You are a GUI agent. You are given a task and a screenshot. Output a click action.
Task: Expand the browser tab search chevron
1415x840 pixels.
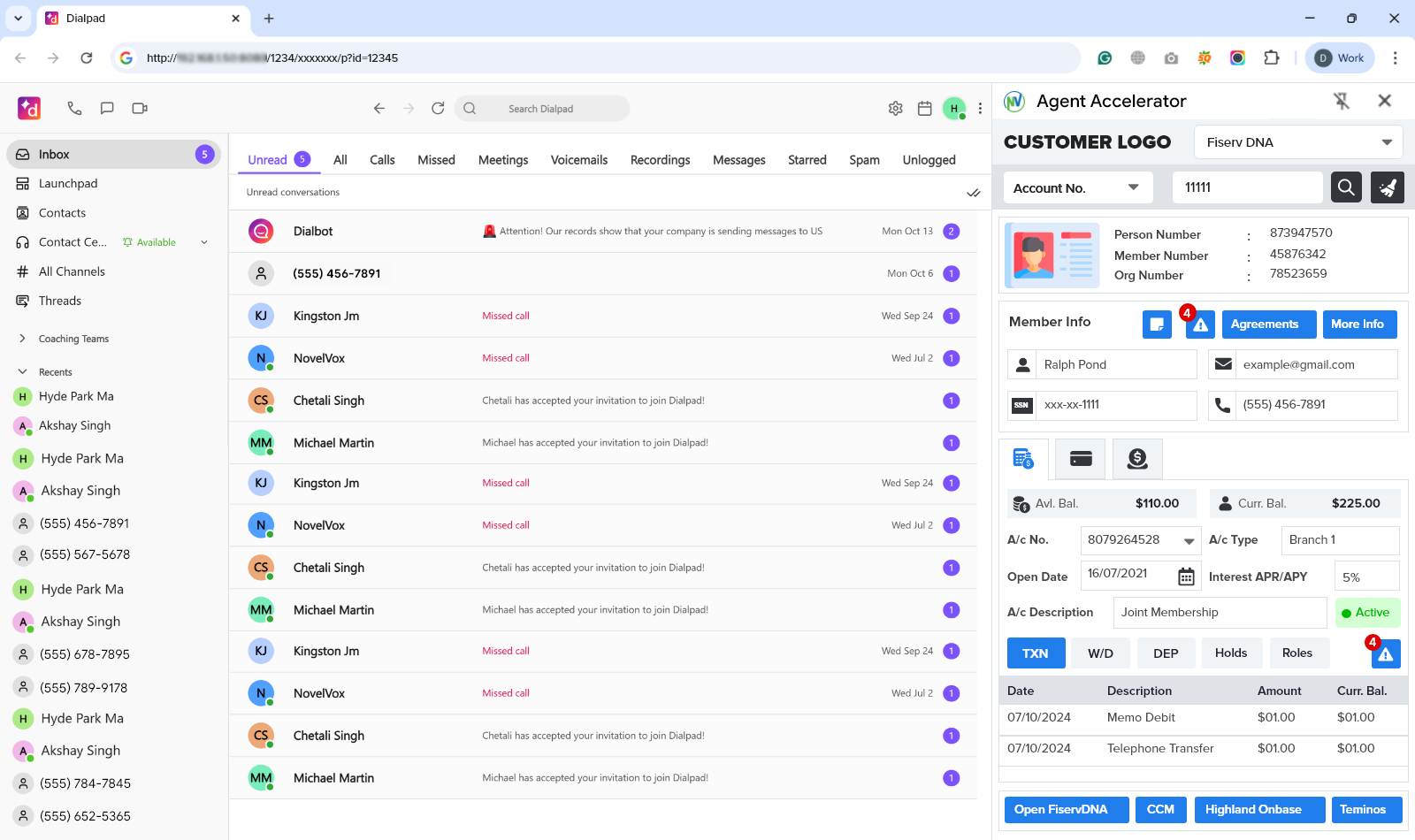[18, 19]
